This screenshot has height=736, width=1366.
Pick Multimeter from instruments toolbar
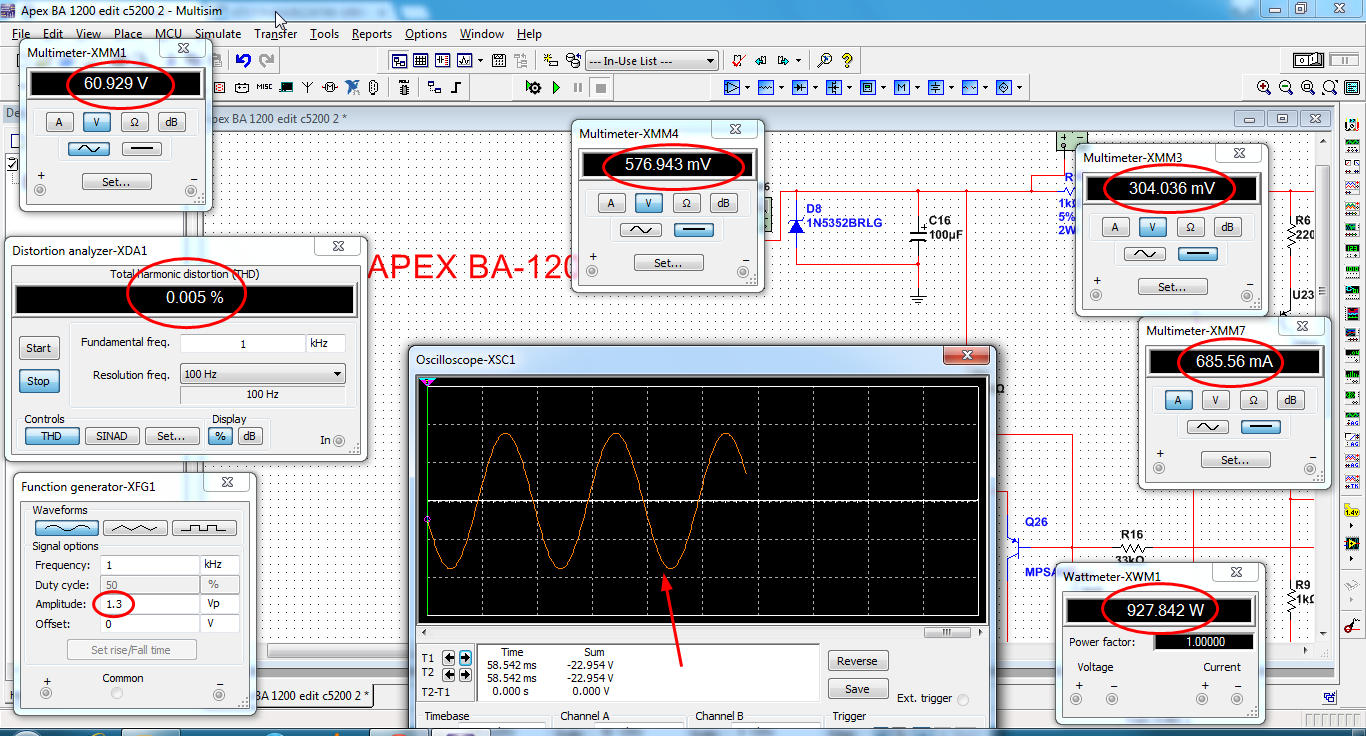1352,124
